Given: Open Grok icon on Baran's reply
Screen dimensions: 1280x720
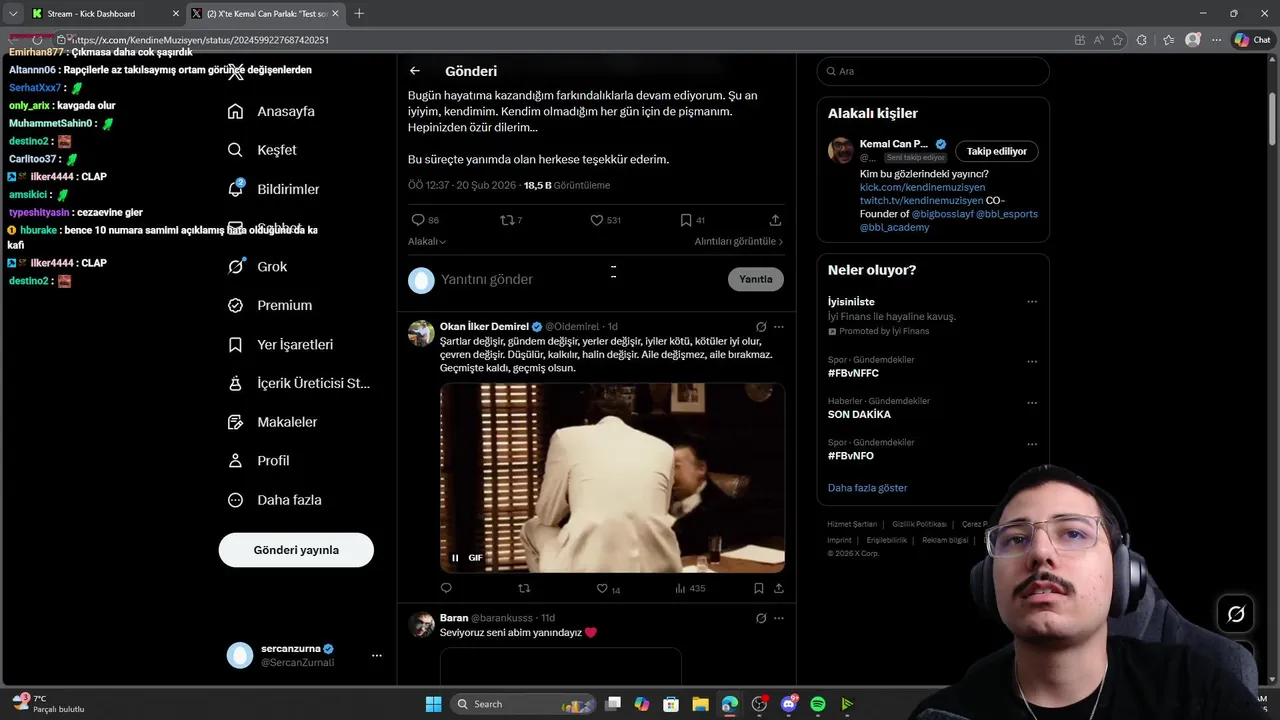Looking at the screenshot, I should (761, 618).
